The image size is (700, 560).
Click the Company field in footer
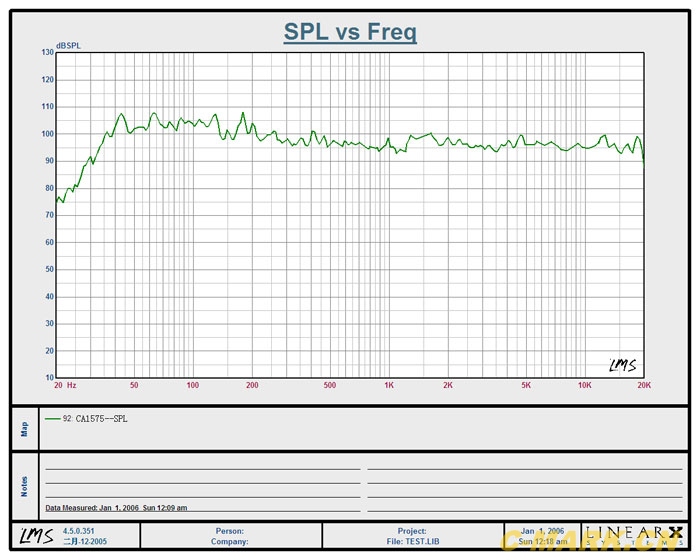229,542
